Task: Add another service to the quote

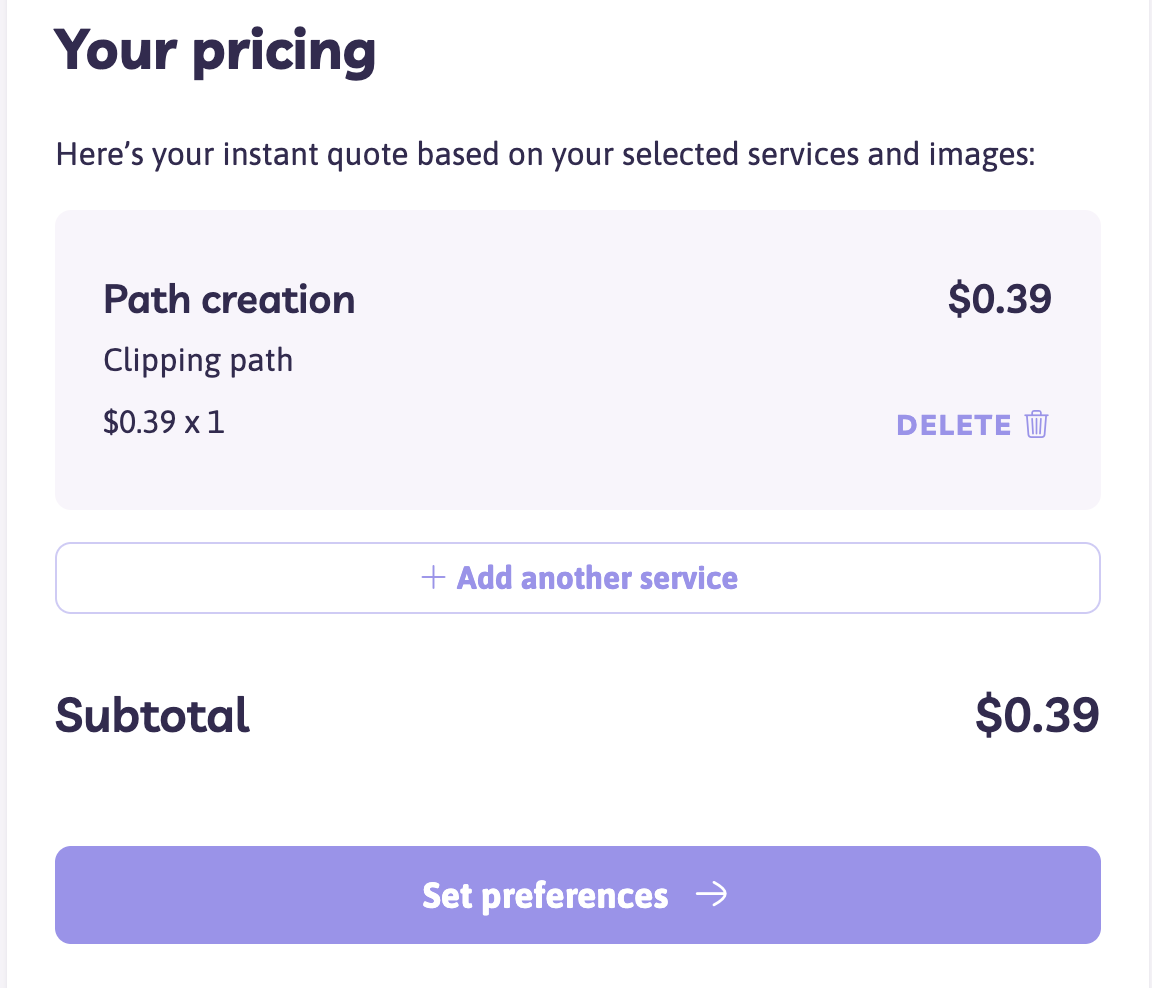Action: 577,578
